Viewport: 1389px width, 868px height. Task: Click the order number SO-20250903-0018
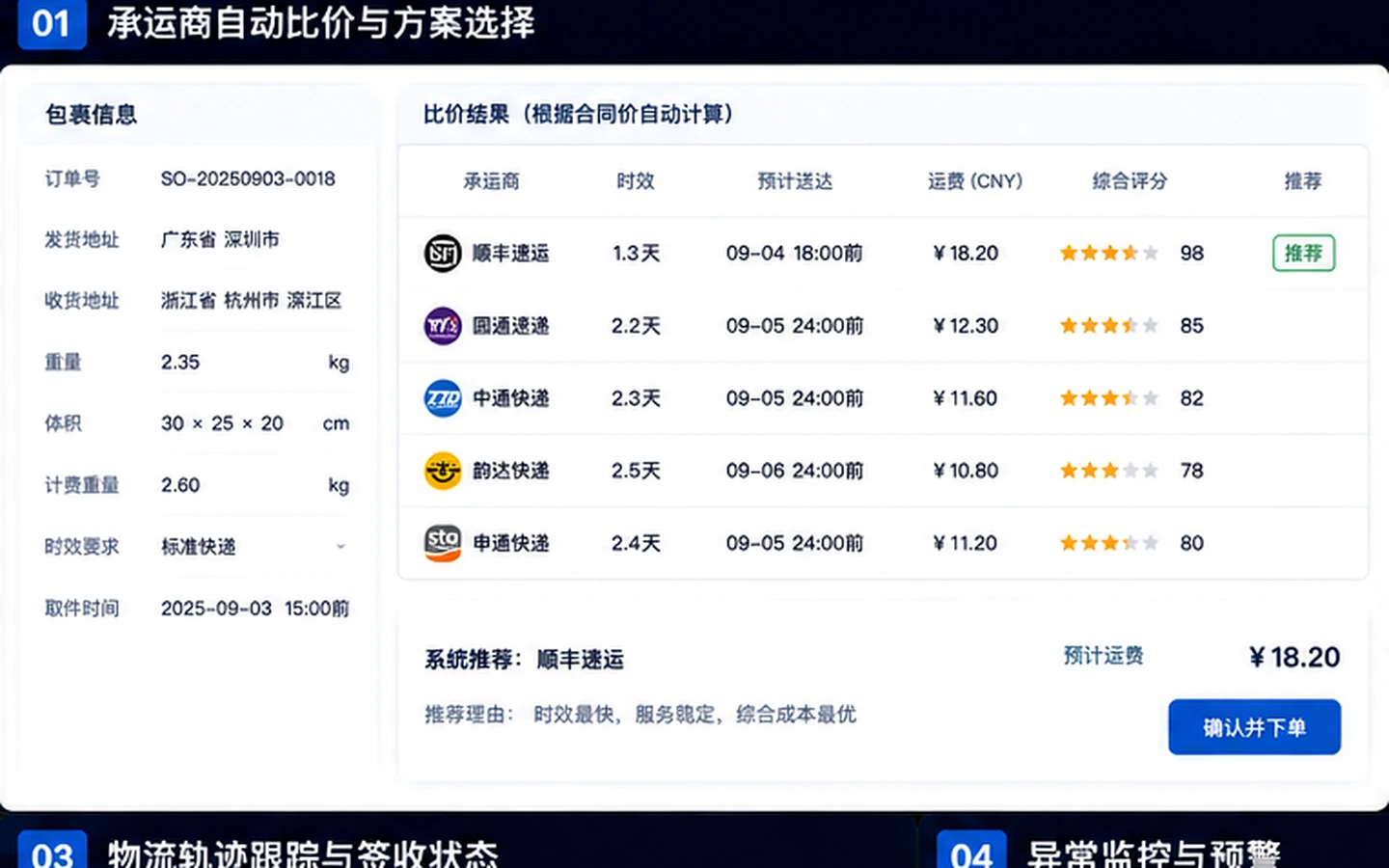tap(248, 179)
